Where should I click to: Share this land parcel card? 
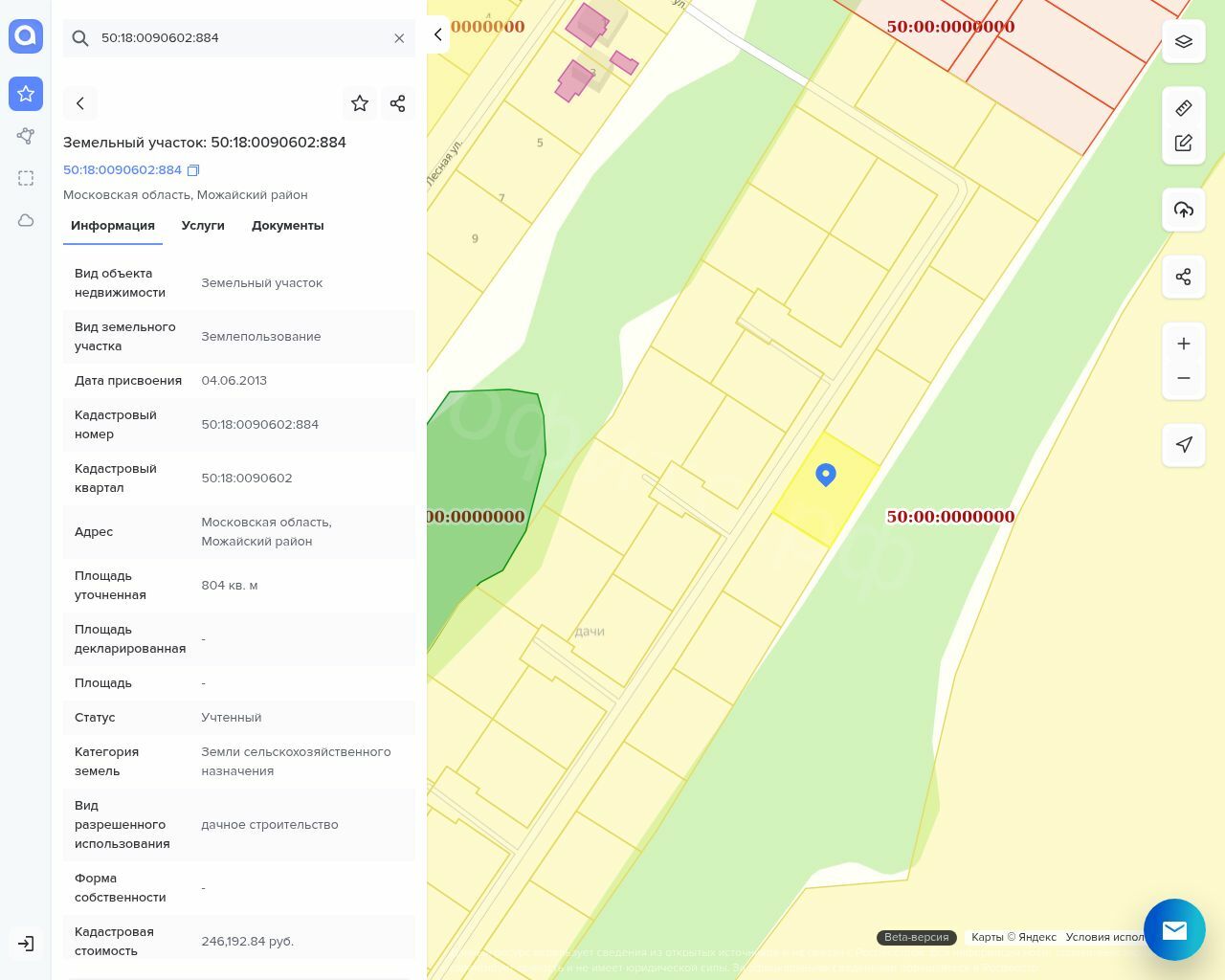(x=398, y=103)
